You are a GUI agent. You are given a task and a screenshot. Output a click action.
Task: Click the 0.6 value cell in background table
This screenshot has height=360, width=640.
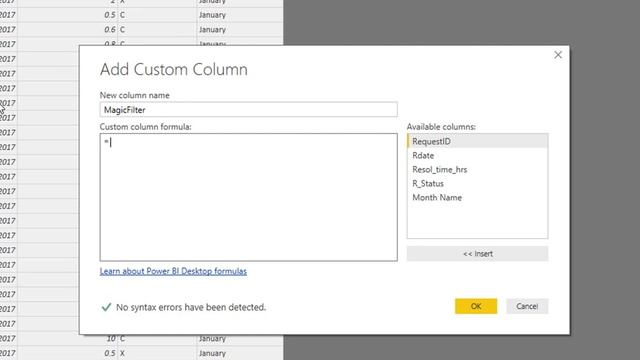coord(68,29)
